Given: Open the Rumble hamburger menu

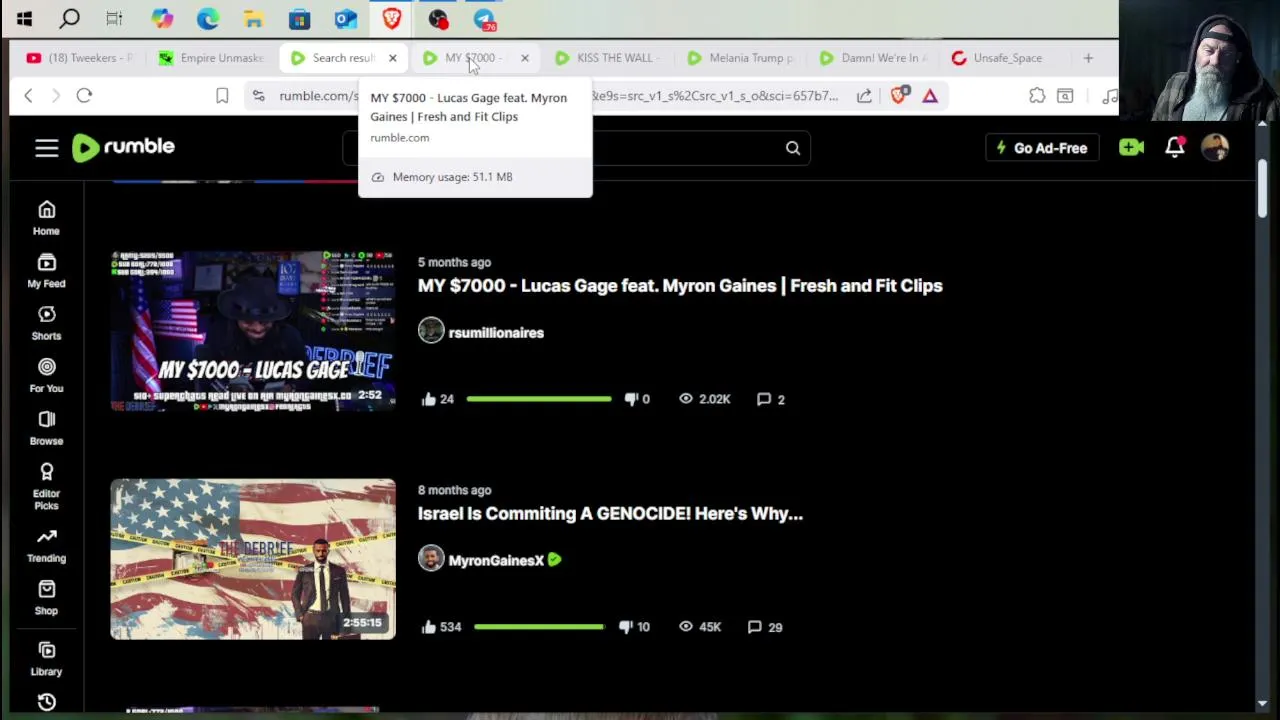Looking at the screenshot, I should click(x=47, y=148).
